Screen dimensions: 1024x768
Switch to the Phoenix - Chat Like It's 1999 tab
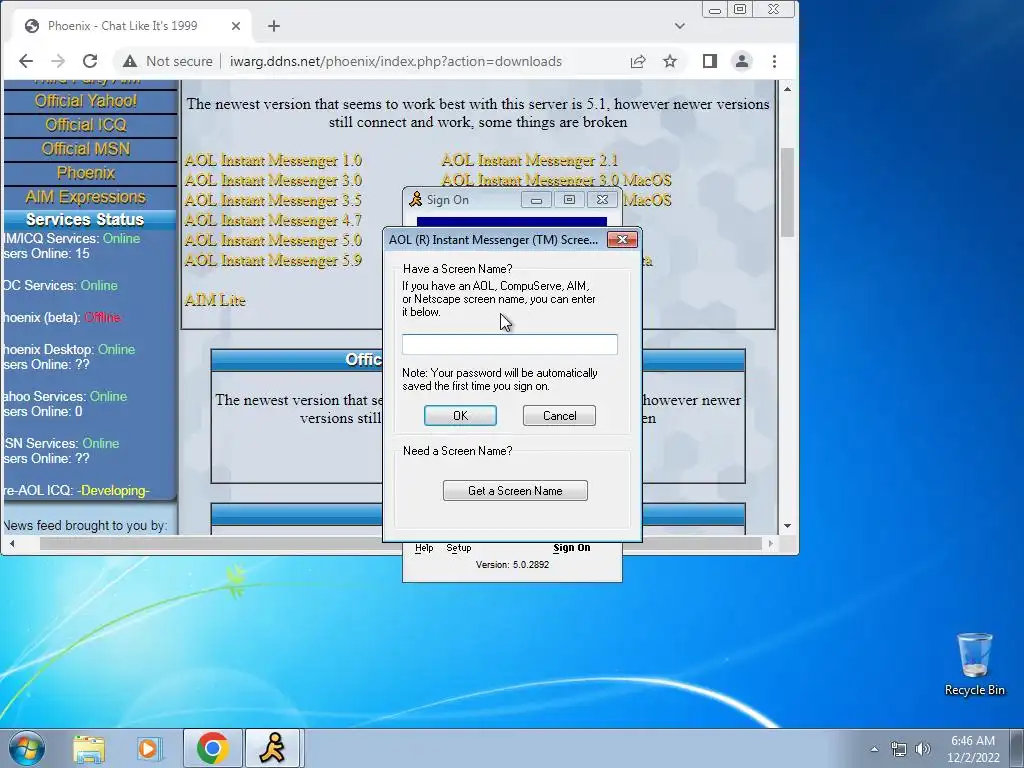point(122,26)
